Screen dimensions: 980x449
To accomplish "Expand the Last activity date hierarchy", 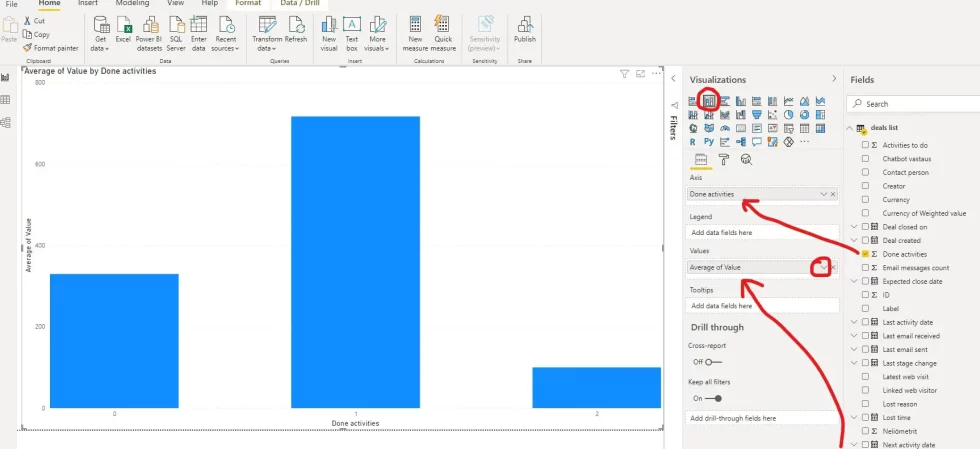I will 854,322.
